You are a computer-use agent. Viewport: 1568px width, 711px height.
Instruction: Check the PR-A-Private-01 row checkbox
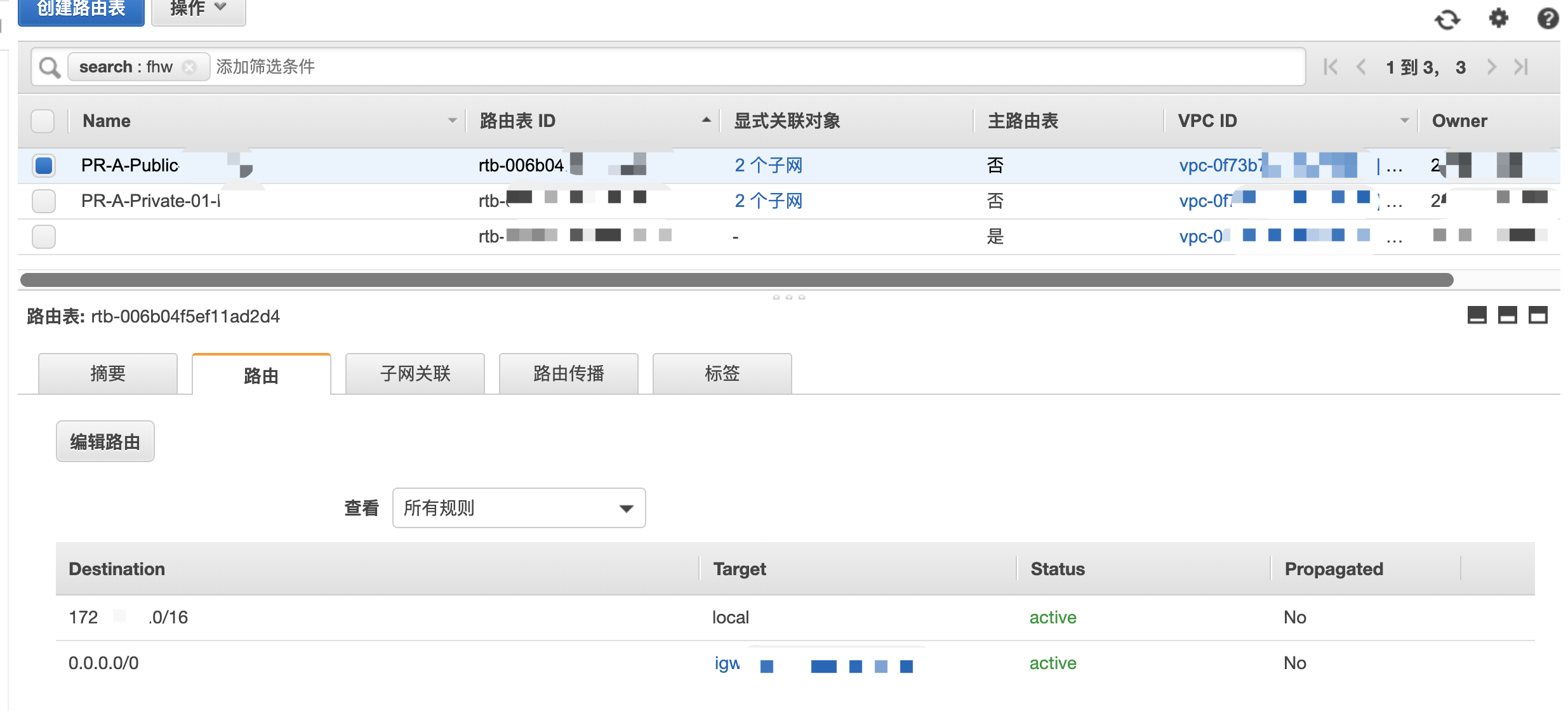point(43,201)
